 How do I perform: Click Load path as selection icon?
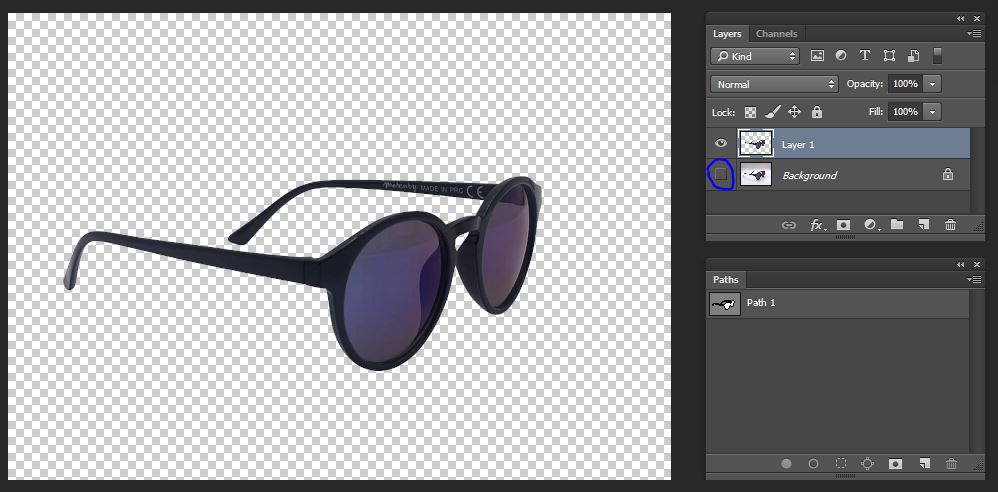(x=841, y=464)
